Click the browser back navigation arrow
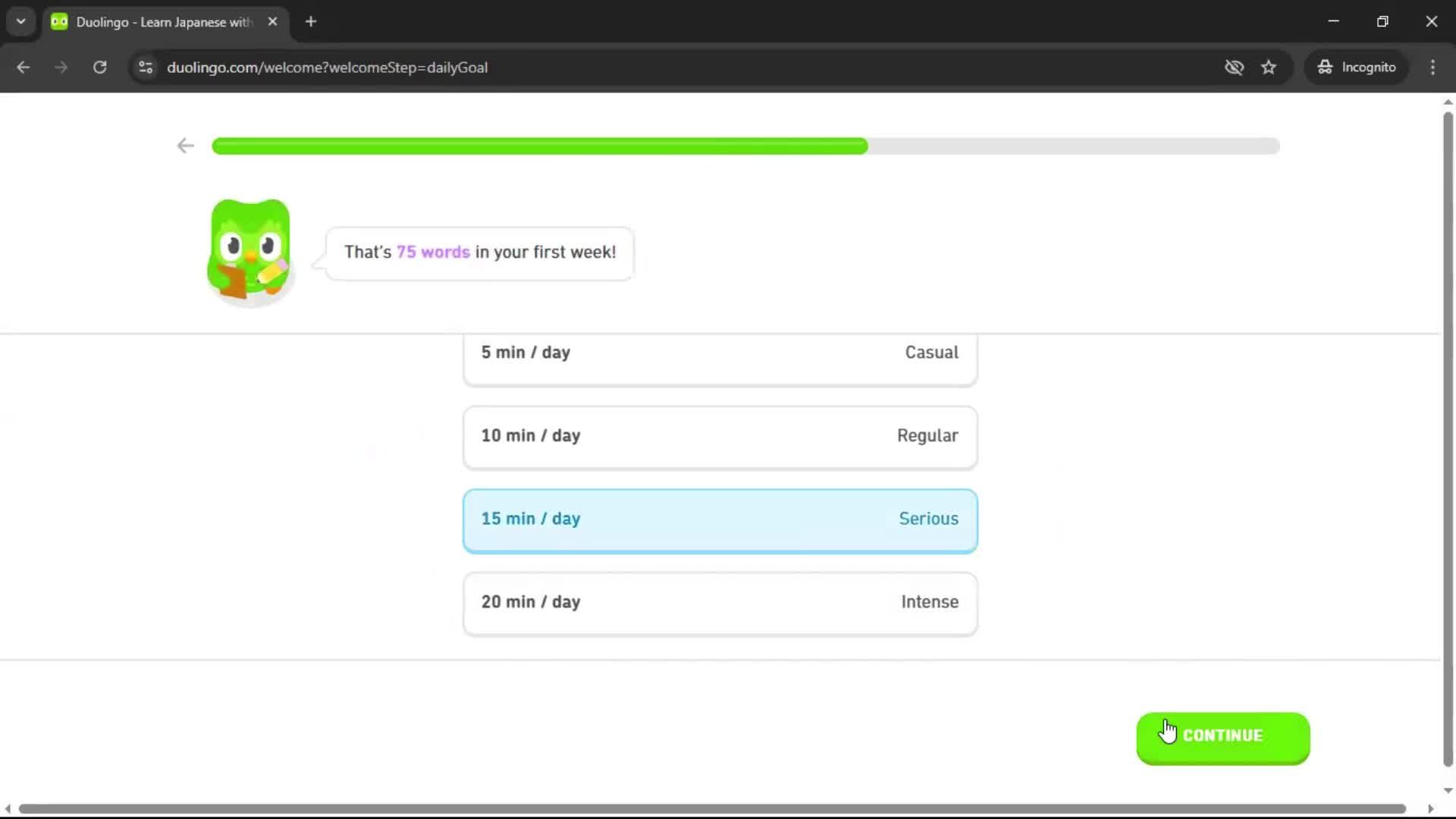Screen dimensions: 1456x819 pos(24,67)
